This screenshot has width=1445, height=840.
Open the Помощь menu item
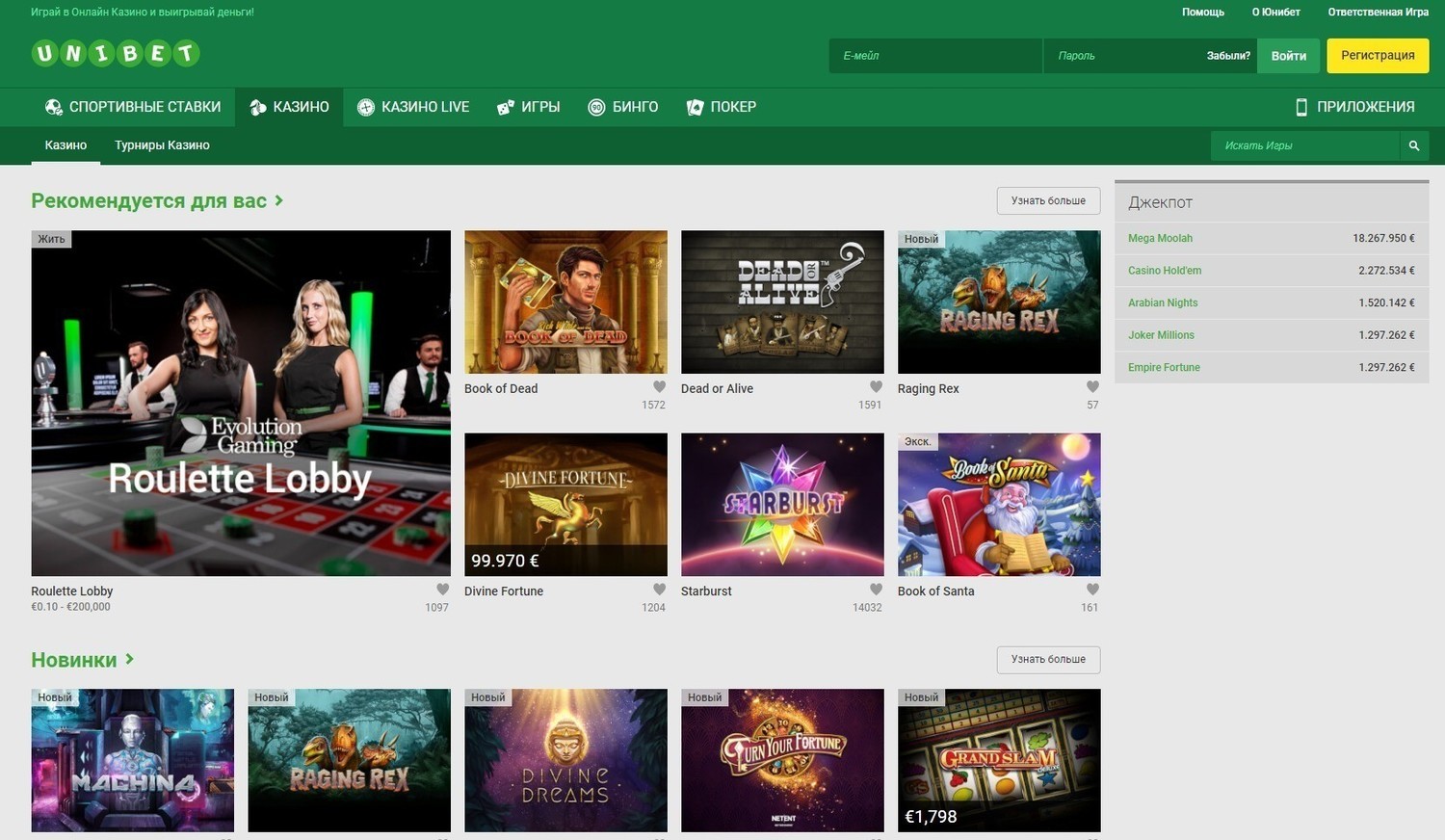(x=1202, y=12)
